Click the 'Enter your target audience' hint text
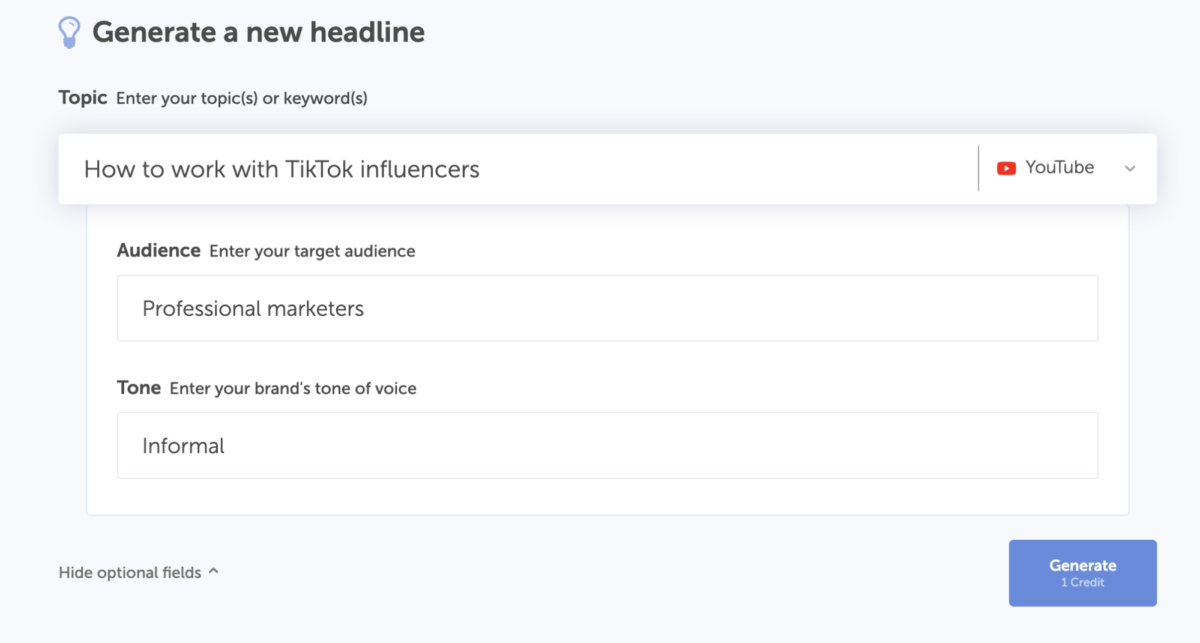This screenshot has width=1200, height=643. (312, 252)
